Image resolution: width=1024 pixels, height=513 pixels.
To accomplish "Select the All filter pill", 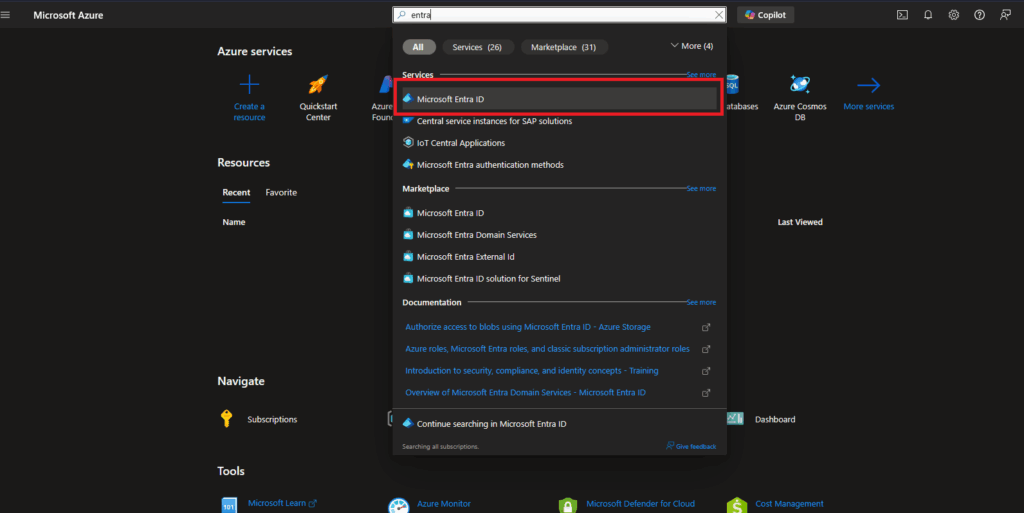I will click(x=418, y=47).
